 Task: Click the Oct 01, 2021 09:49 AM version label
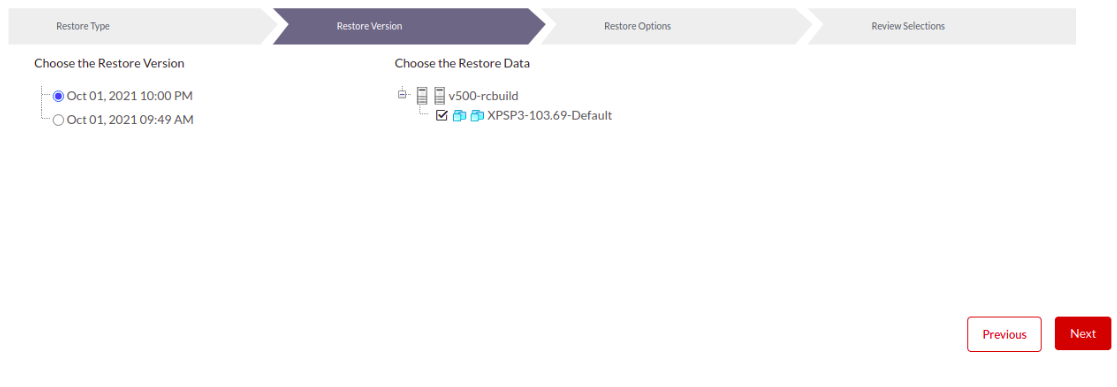[130, 120]
